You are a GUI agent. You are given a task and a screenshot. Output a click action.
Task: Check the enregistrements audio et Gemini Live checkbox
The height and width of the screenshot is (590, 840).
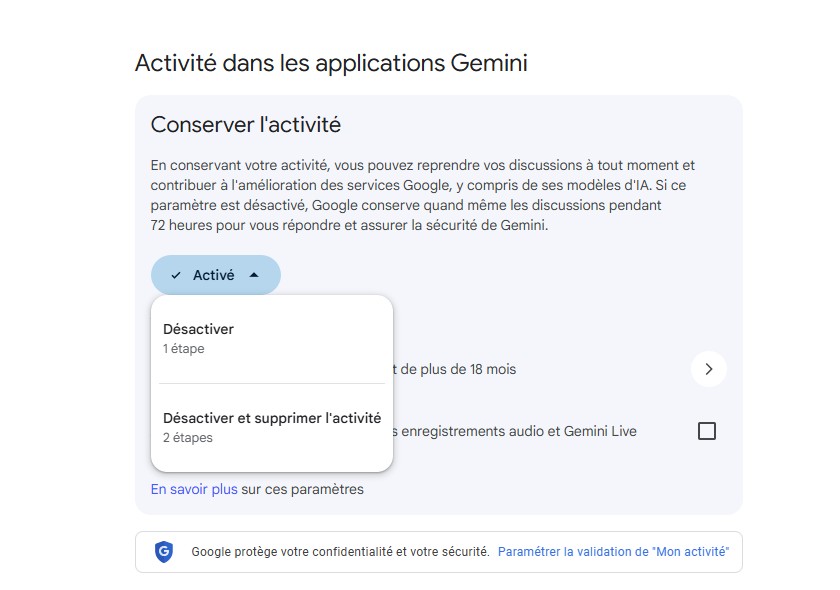(708, 430)
